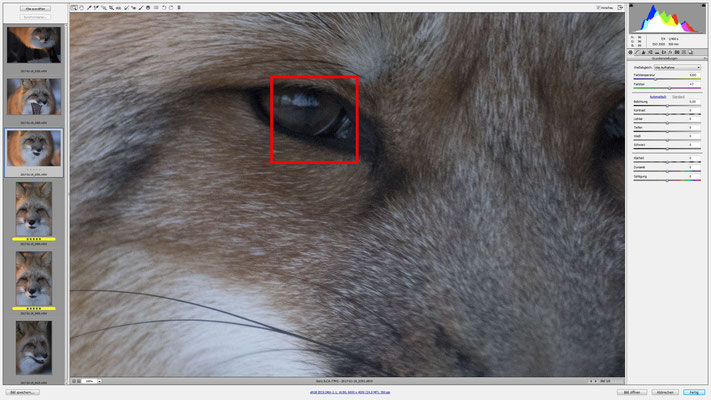This screenshot has height=400, width=711.
Task: Select the Spot Removal tool
Action: (126, 8)
